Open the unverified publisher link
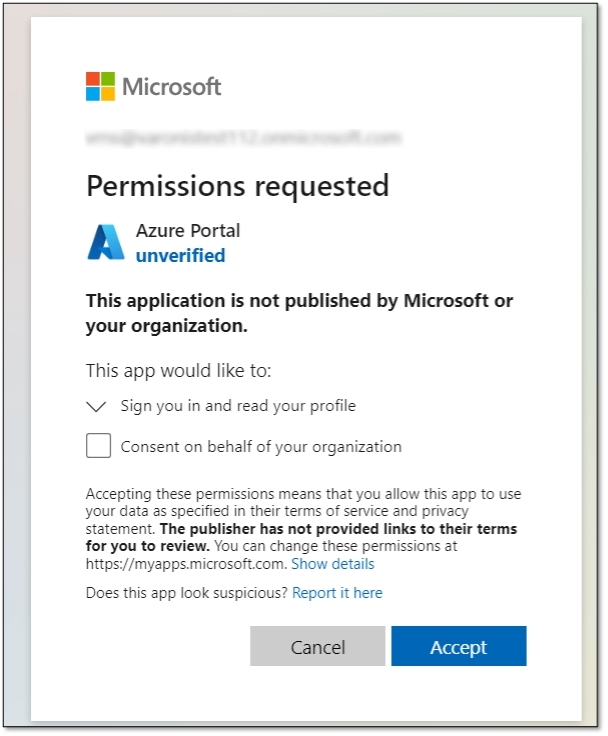 180,256
